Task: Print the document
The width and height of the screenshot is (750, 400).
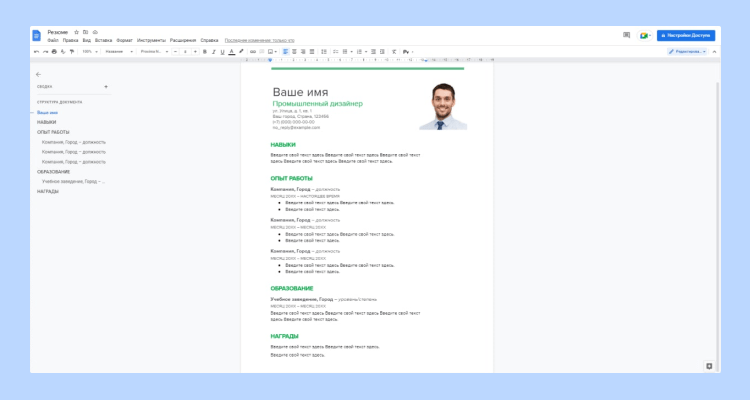Action: (54, 52)
